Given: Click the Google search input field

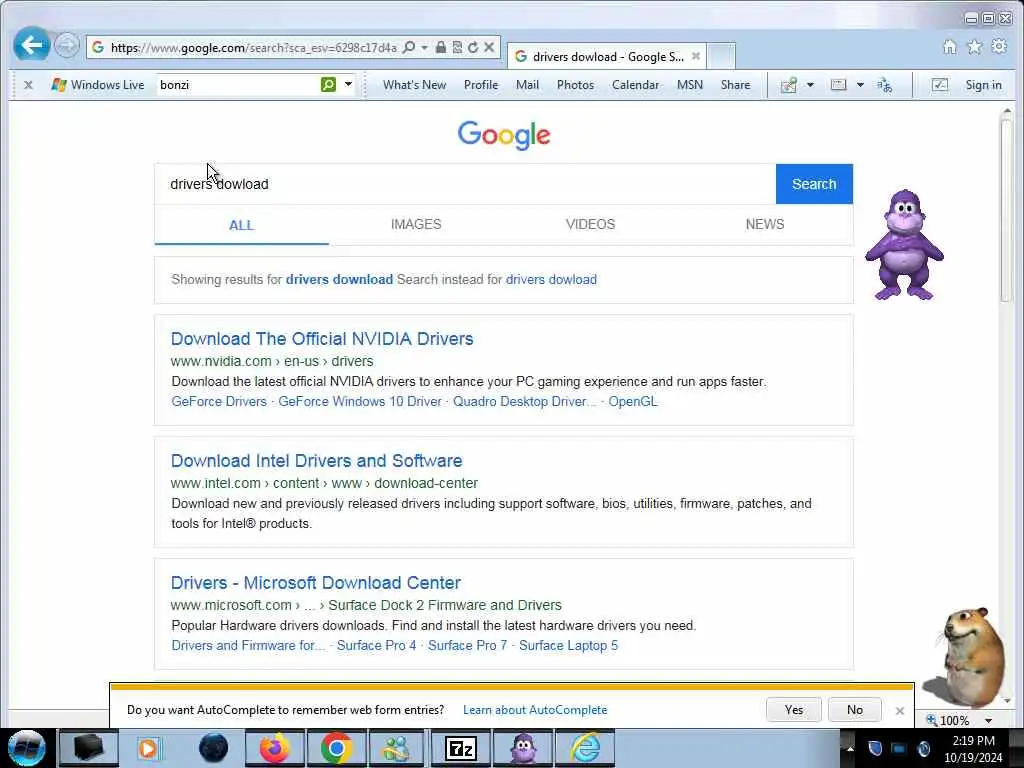Looking at the screenshot, I should click(x=465, y=184).
